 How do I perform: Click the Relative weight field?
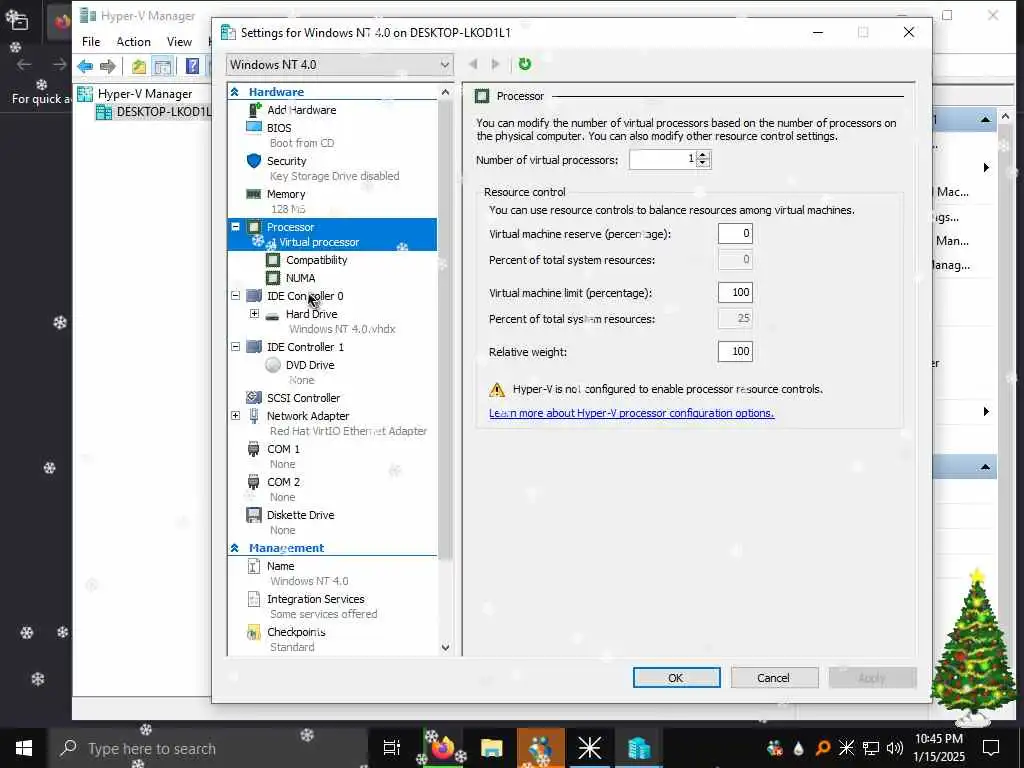(735, 351)
